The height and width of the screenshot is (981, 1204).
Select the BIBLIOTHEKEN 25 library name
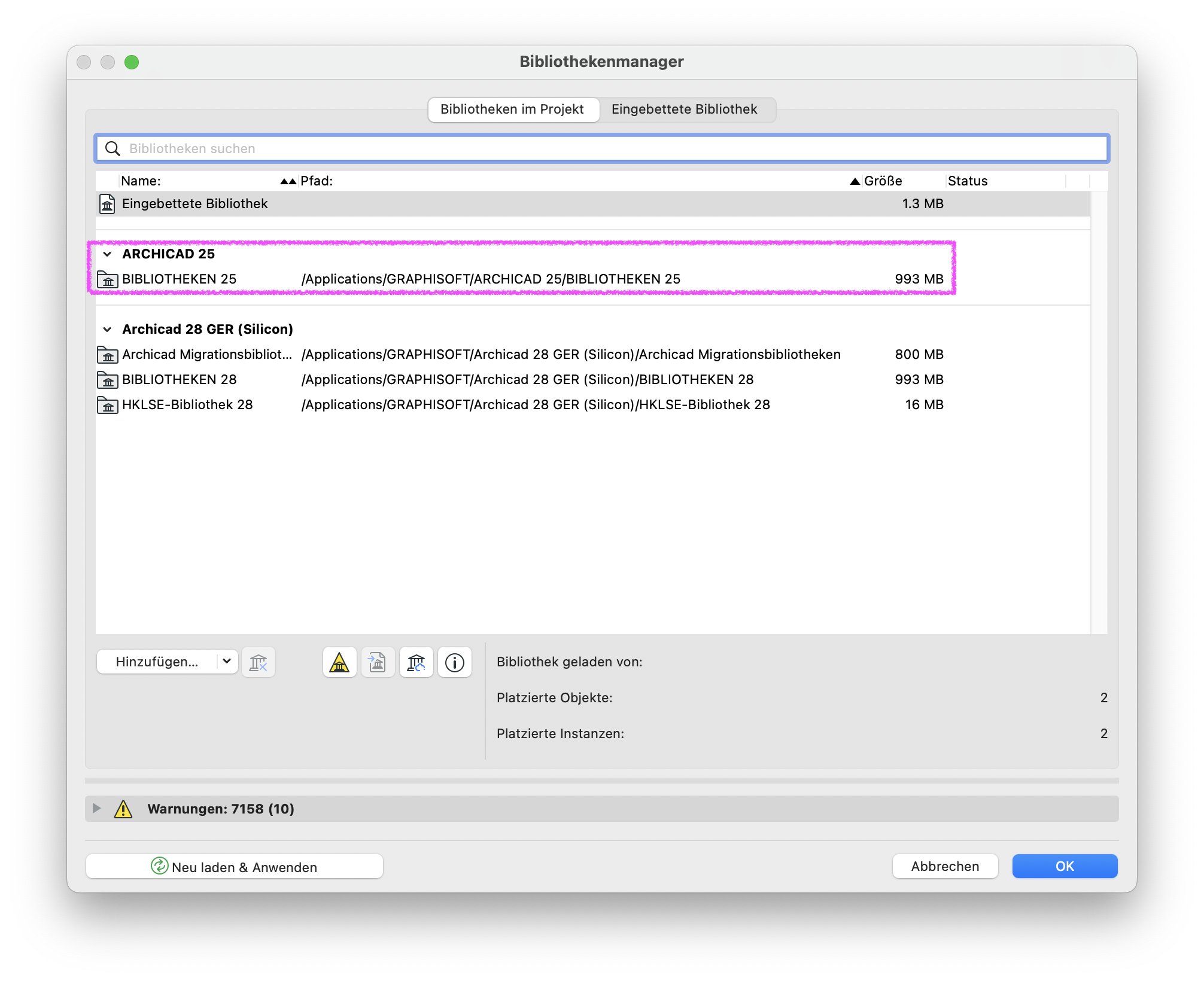click(x=180, y=279)
